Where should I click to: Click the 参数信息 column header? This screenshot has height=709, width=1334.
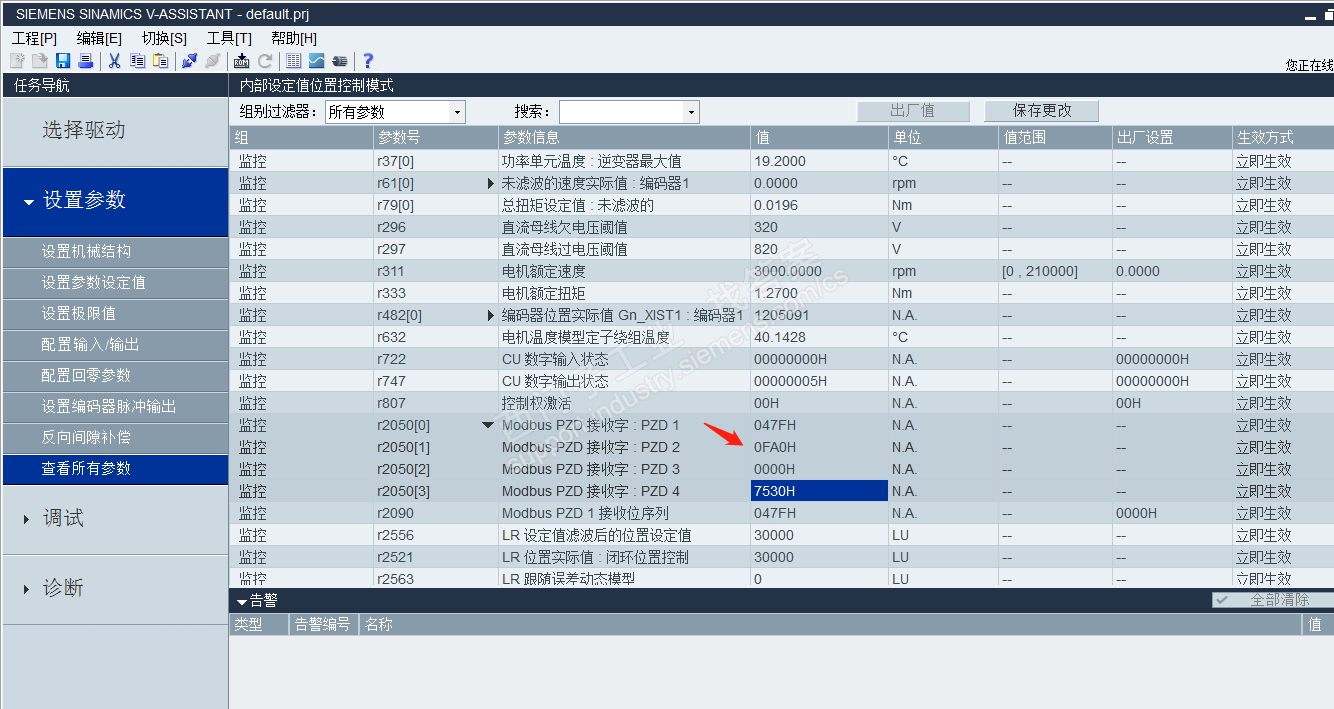(624, 137)
